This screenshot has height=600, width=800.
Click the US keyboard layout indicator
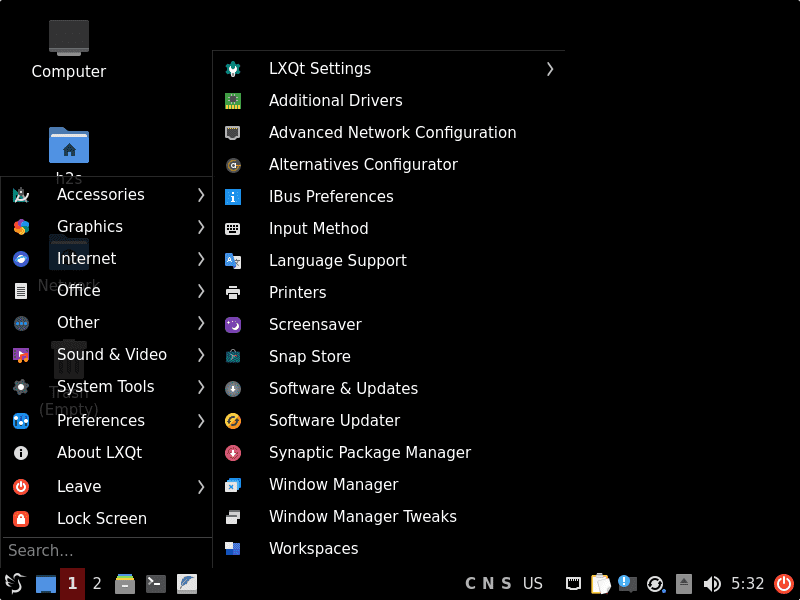532,584
